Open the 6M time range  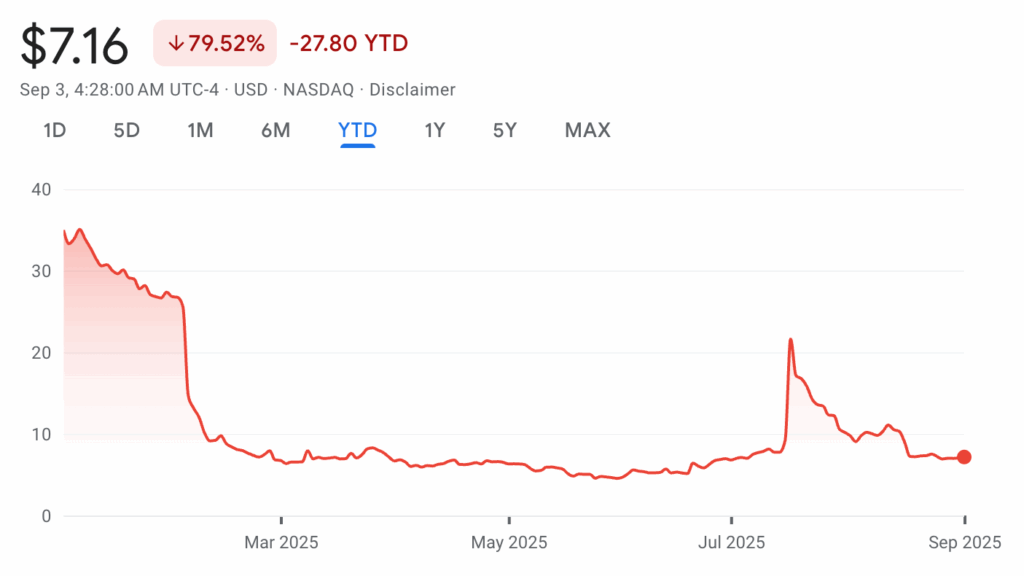(x=275, y=130)
